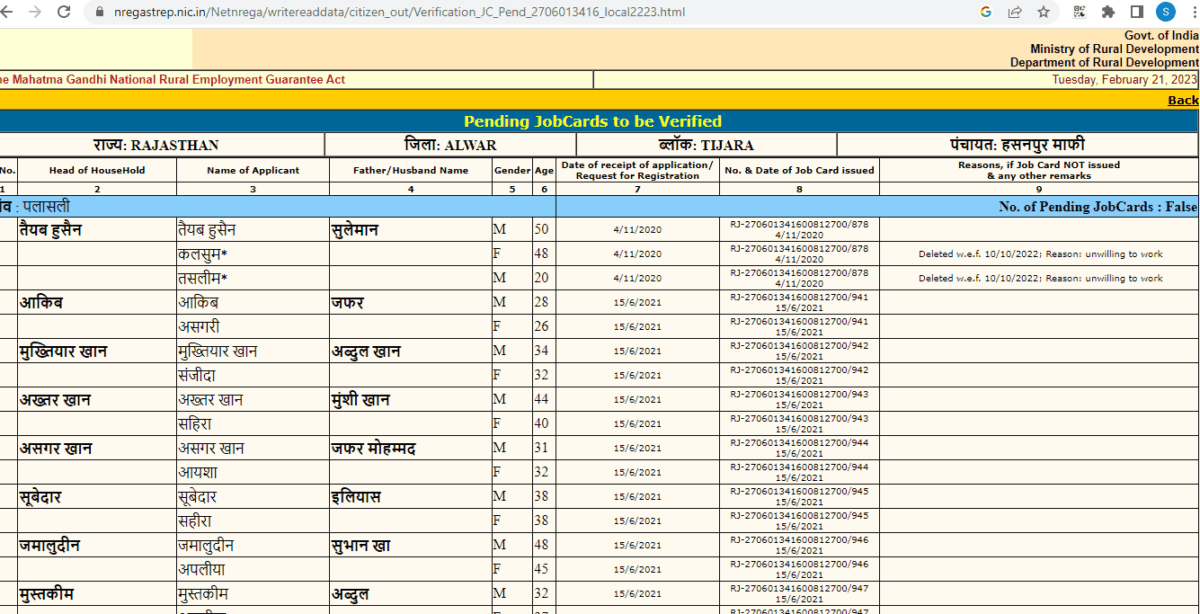The height and width of the screenshot is (614, 1200).
Task: Click the Head of HouseHold column header
Action: coord(97,170)
